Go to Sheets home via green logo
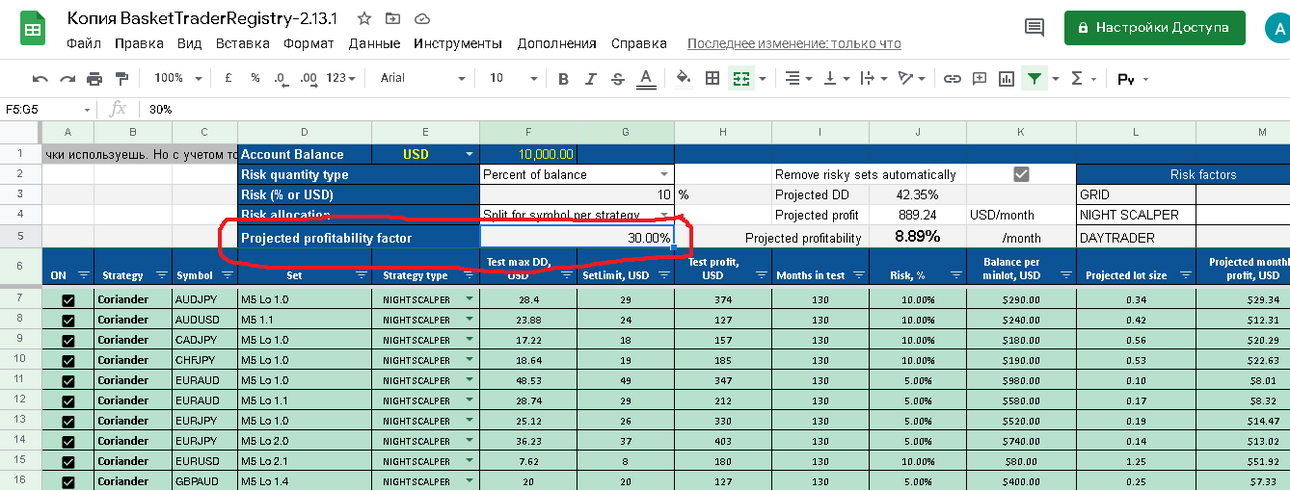 (32, 28)
